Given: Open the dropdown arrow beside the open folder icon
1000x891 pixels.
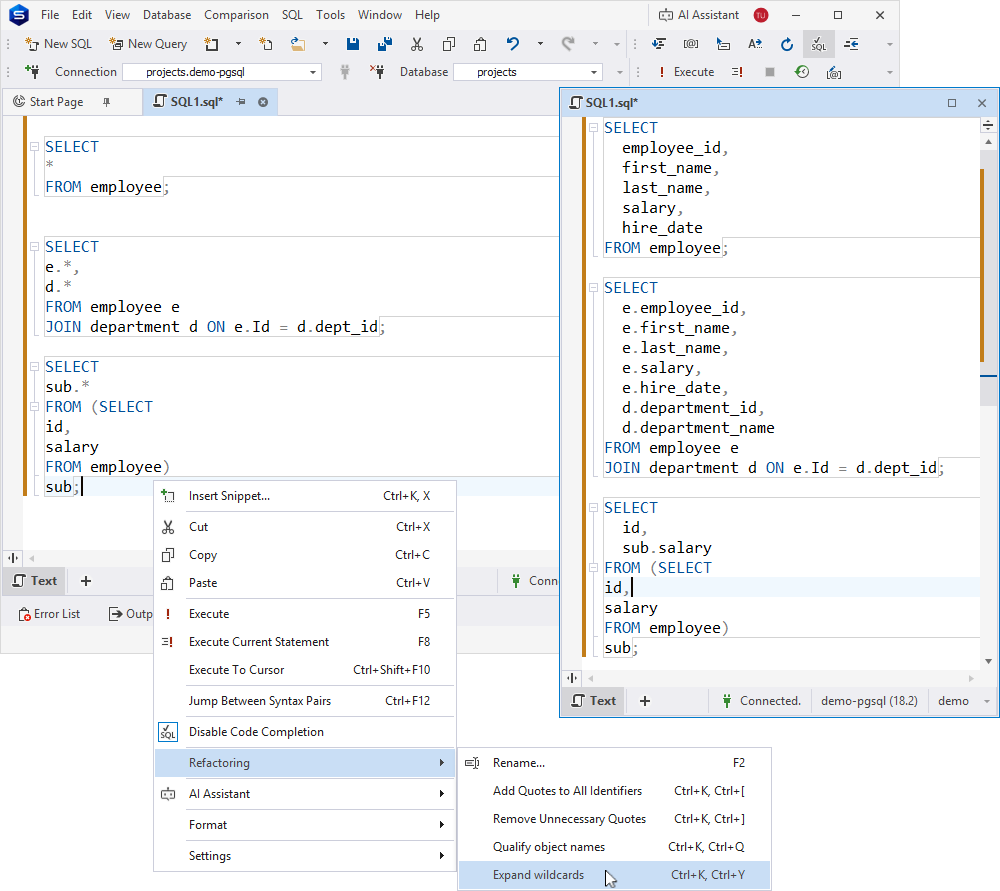Looking at the screenshot, I should (325, 44).
